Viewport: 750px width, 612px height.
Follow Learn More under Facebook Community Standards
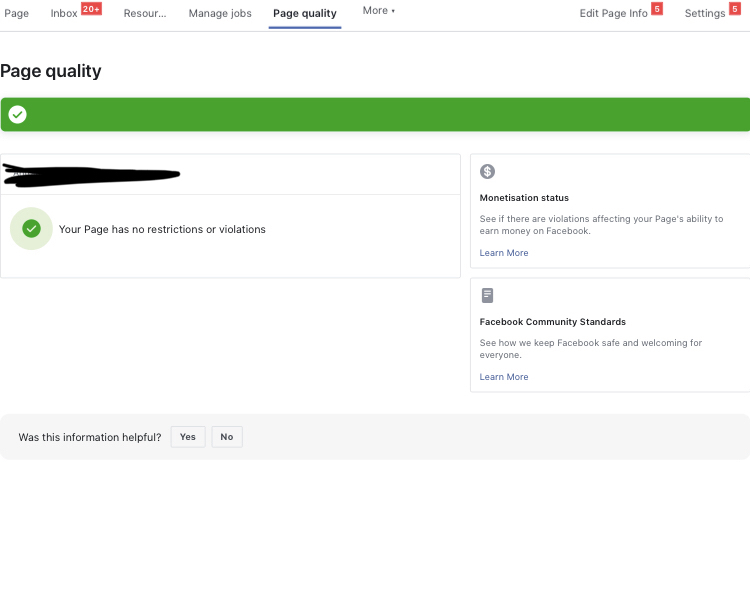(x=504, y=377)
